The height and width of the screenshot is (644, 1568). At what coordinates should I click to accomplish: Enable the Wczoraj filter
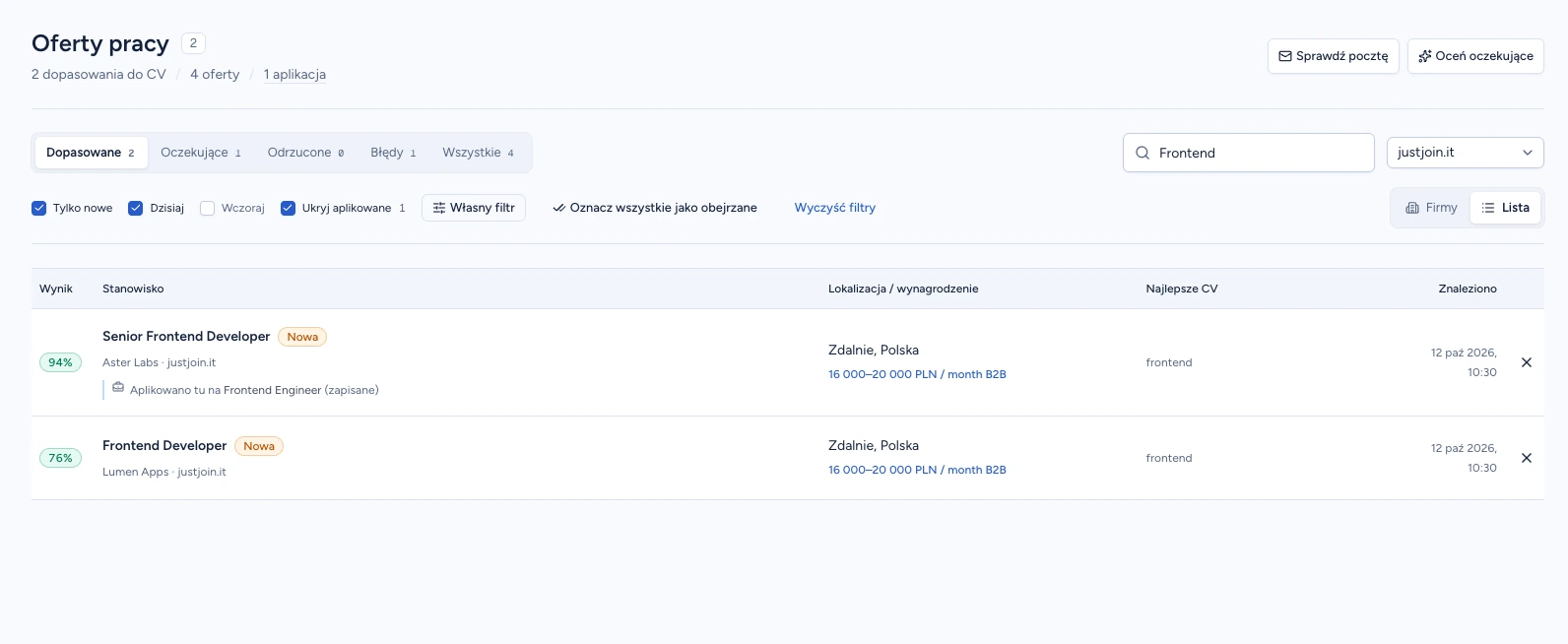(207, 208)
